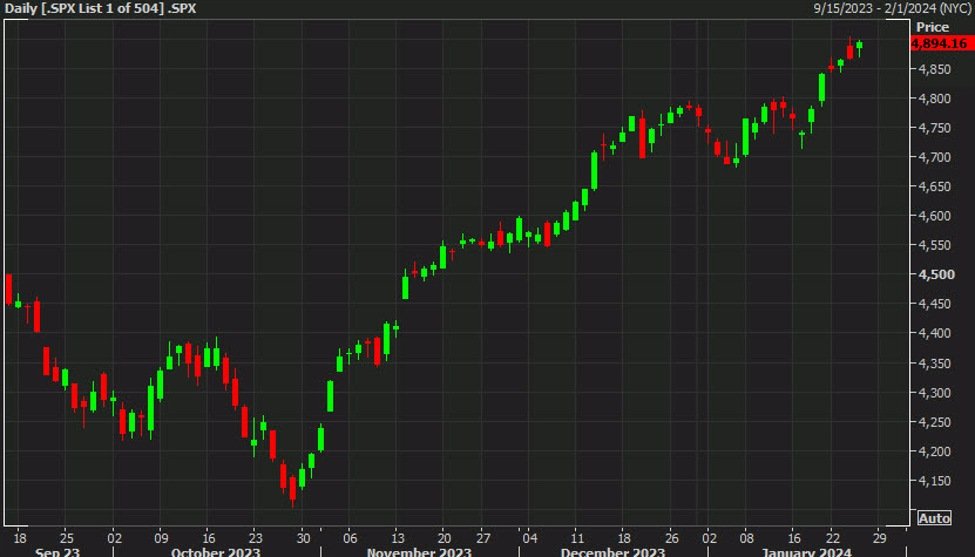Click the 4,700 price axis label
The width and height of the screenshot is (975, 557).
pos(935,157)
